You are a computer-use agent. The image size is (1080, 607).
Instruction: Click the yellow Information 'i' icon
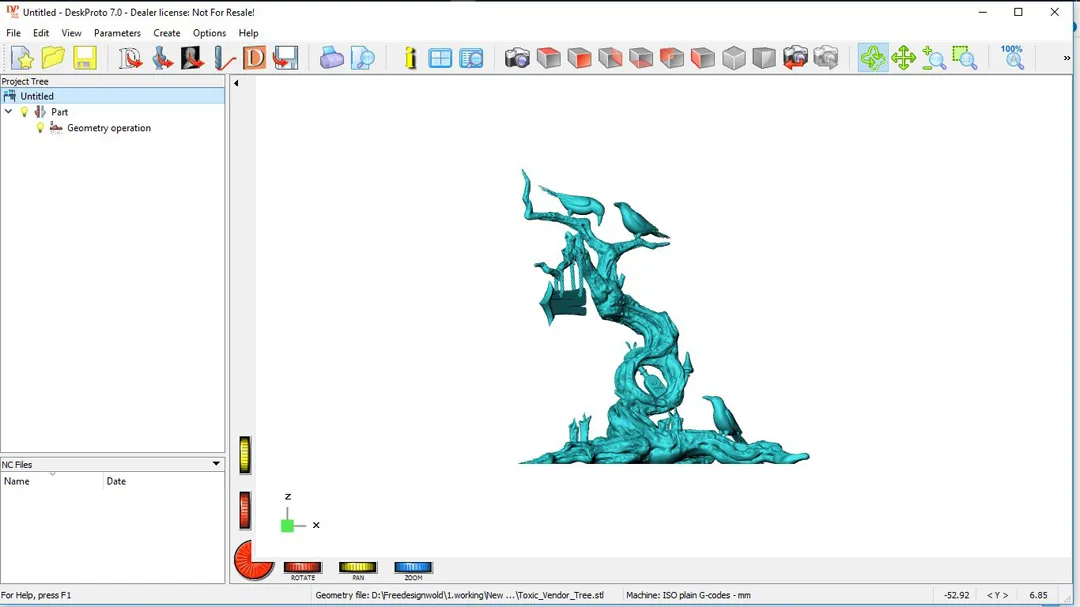coord(410,58)
